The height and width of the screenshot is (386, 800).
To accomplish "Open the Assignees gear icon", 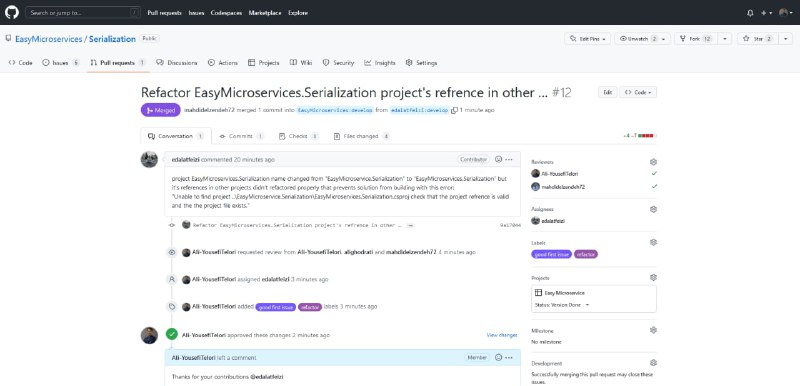I will (x=653, y=209).
